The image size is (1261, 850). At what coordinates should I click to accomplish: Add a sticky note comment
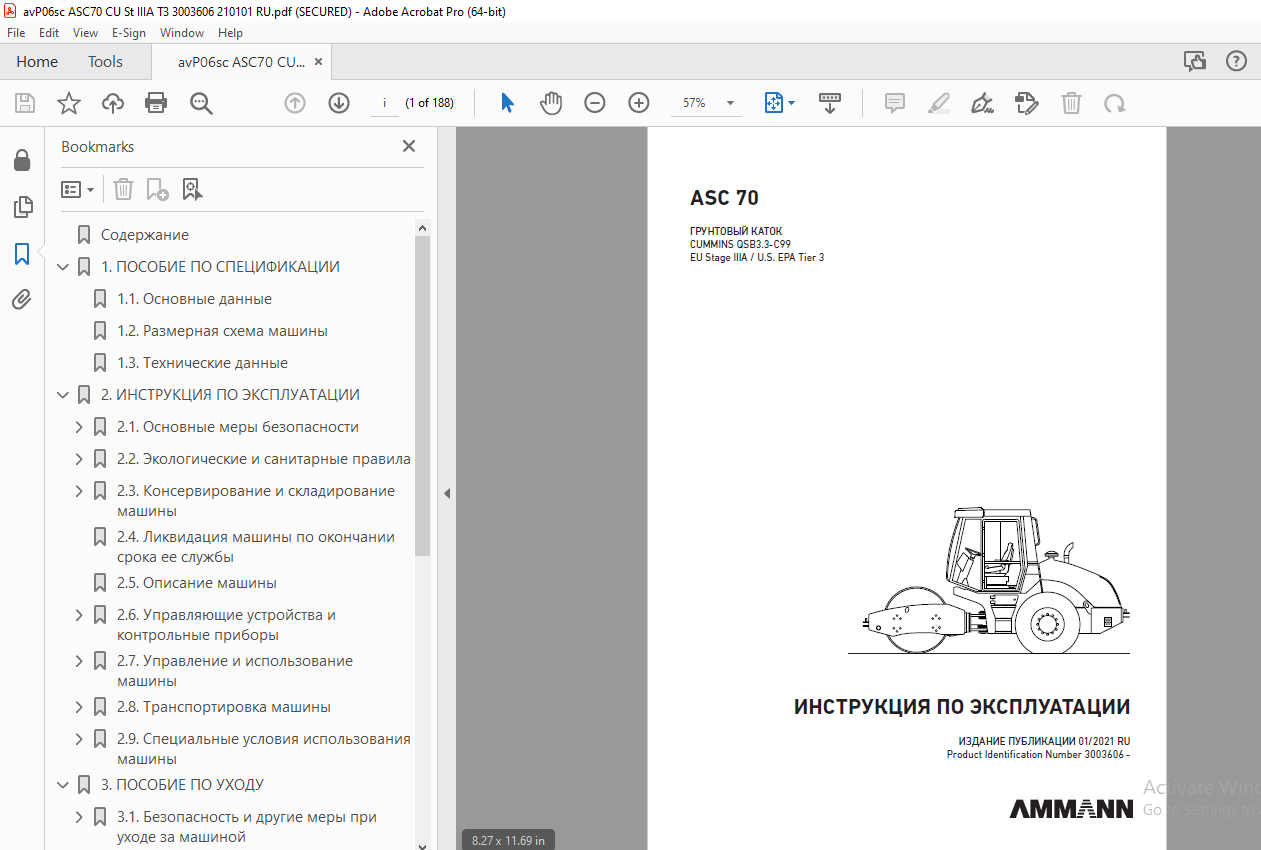(895, 103)
